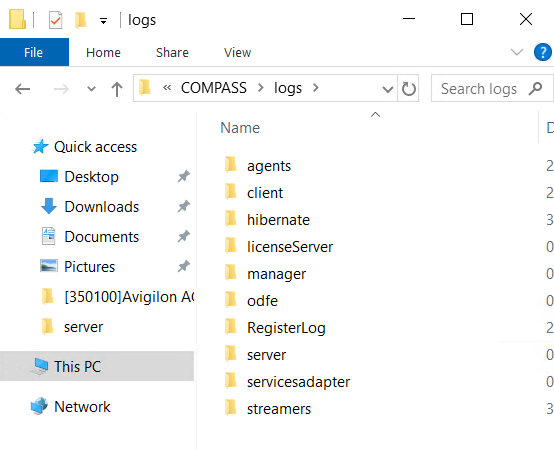Viewport: 554px width, 450px height.
Task: Select the streamers folder
Action: (279, 409)
